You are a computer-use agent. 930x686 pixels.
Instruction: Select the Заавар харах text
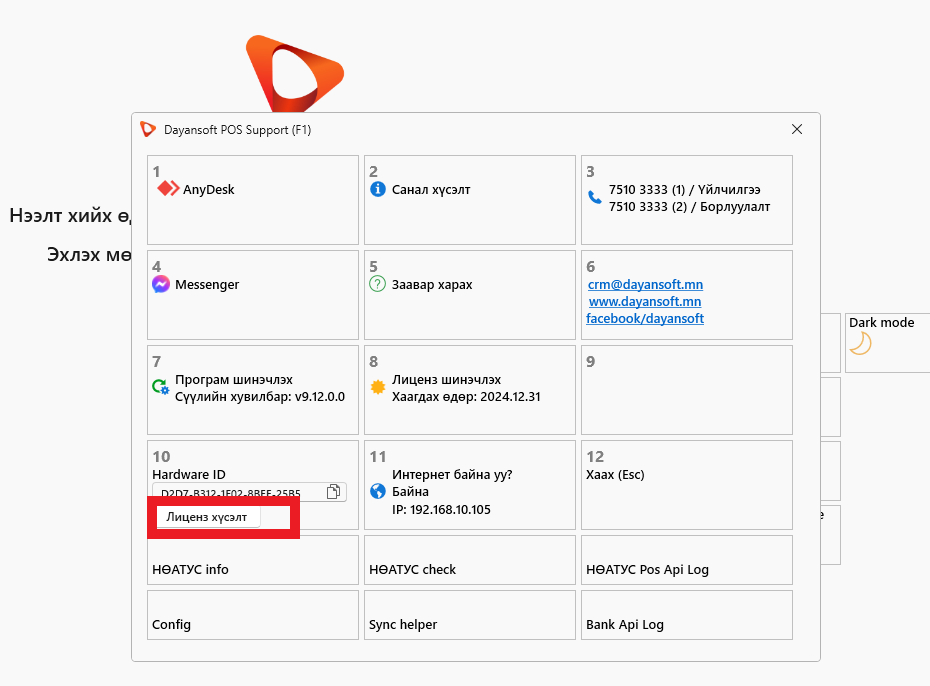432,285
